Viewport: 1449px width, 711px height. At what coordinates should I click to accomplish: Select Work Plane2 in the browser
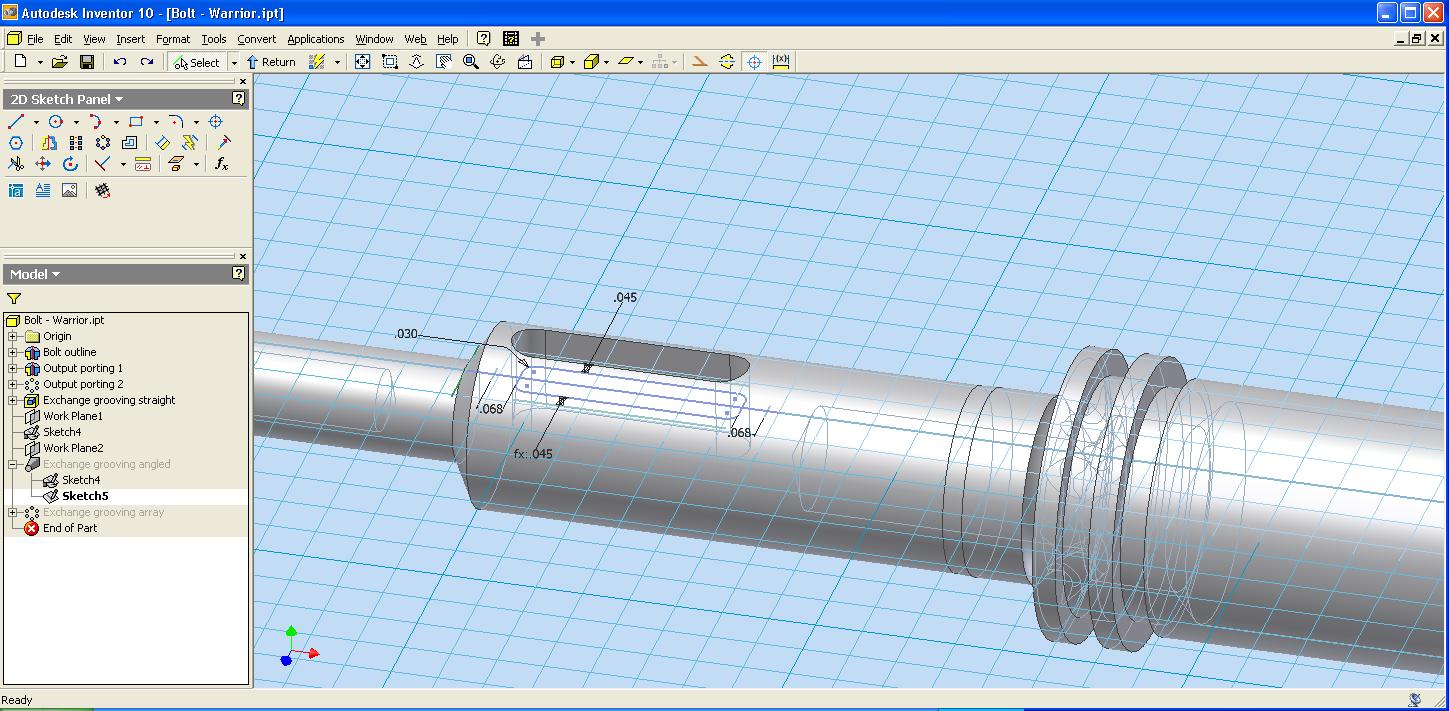[73, 448]
